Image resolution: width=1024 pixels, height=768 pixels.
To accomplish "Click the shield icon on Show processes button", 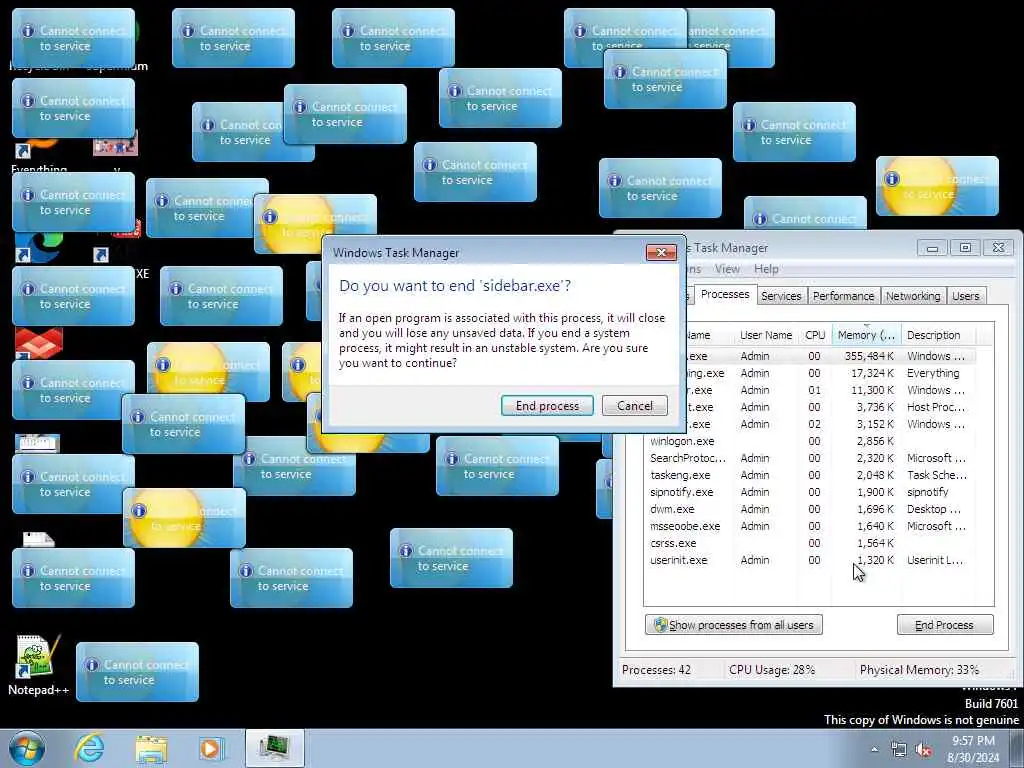I will tap(660, 625).
